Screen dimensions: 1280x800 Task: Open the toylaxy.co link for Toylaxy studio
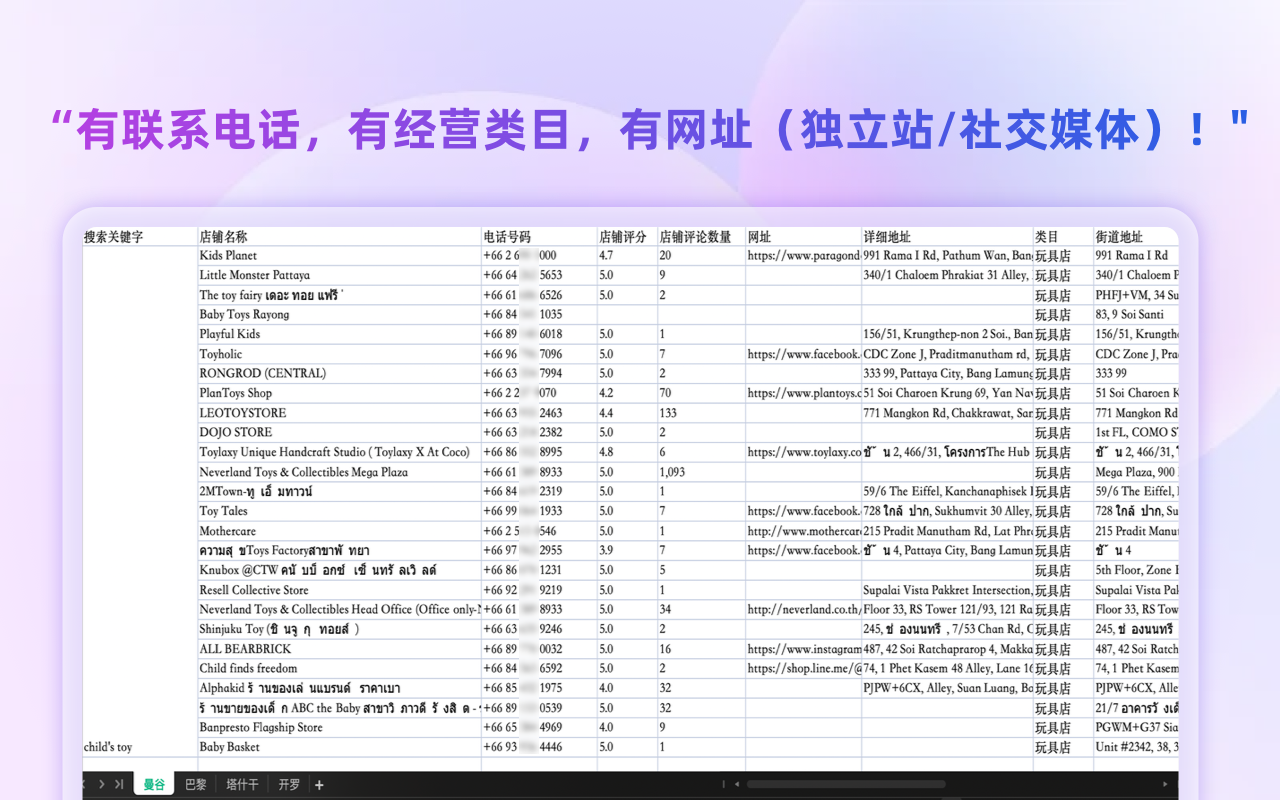click(x=799, y=452)
